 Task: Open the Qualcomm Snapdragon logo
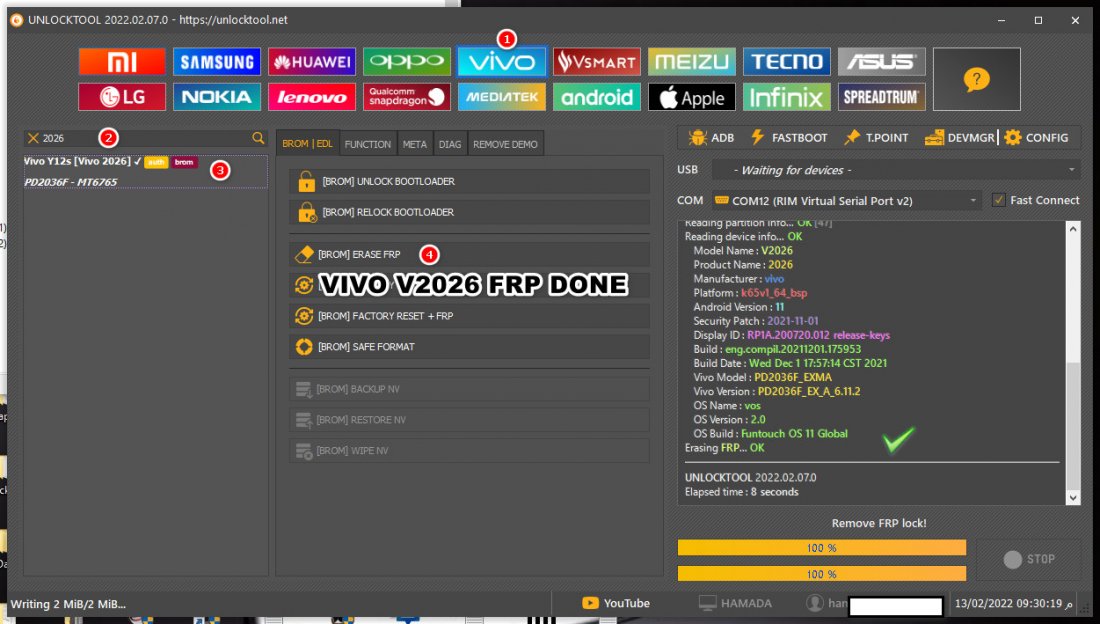click(x=407, y=97)
